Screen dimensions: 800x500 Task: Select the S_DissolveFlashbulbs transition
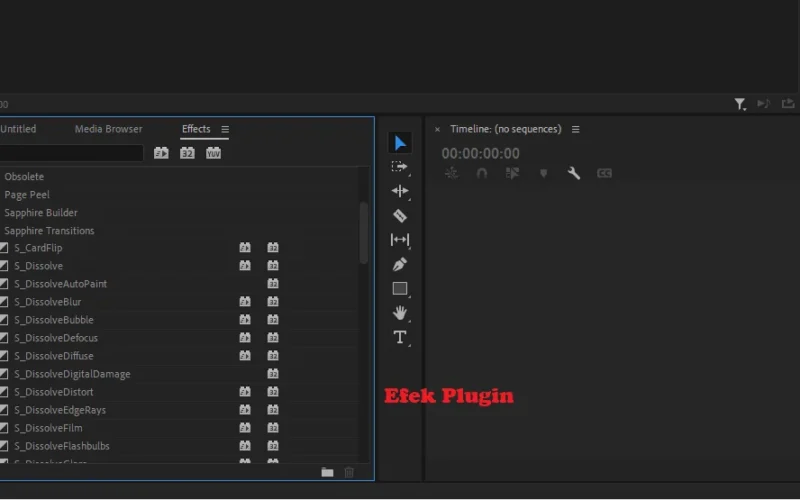(62, 446)
